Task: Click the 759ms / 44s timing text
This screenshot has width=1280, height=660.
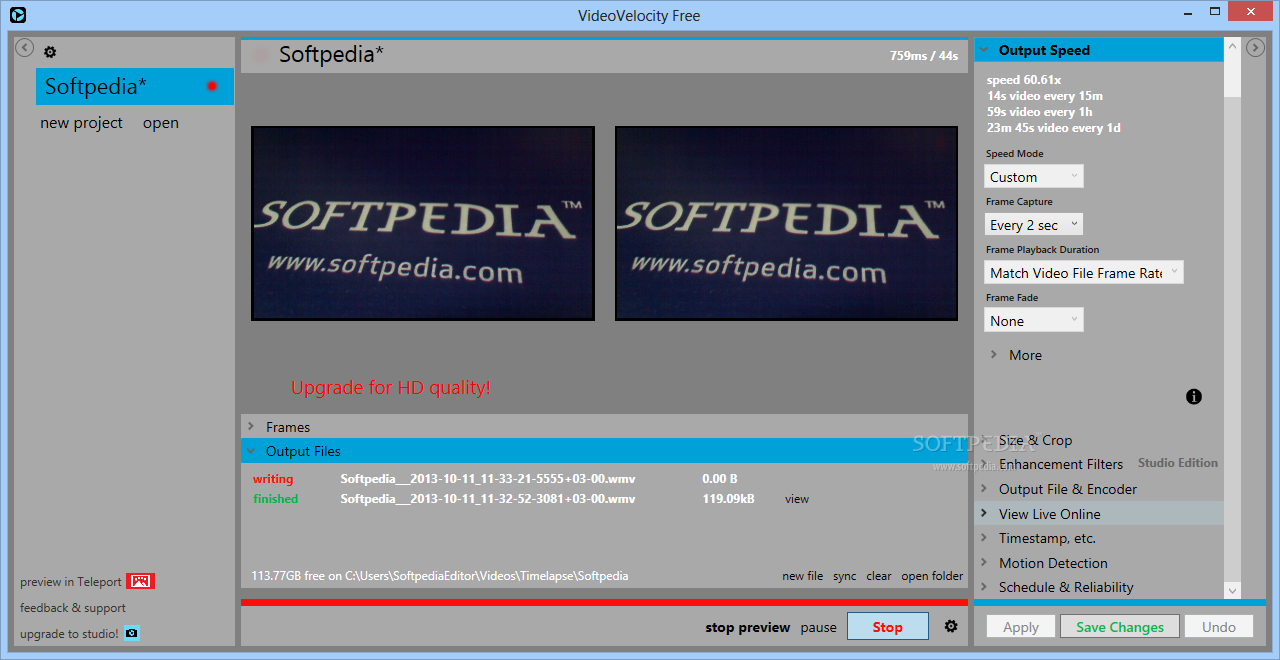Action: (924, 56)
